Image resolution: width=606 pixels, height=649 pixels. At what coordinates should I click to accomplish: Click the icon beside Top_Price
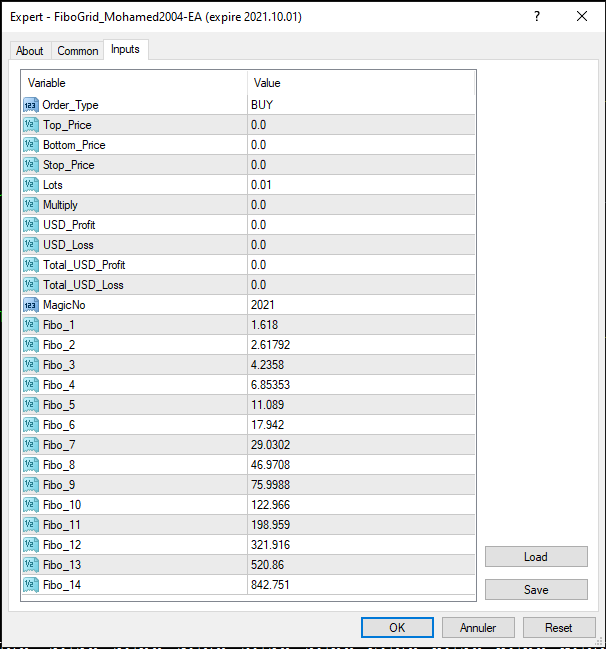point(31,125)
